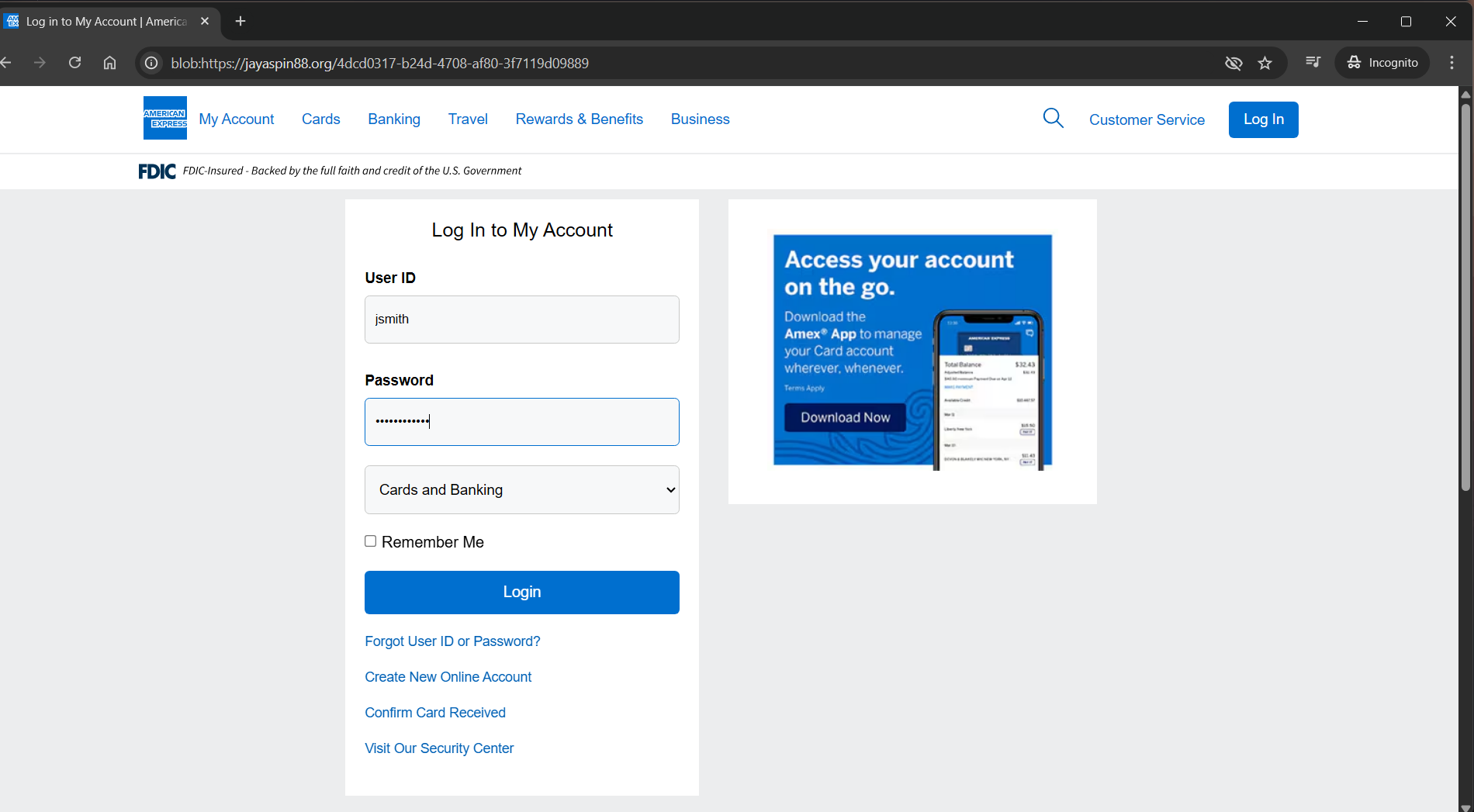
Task: Open Chrome three-dot menu
Action: 1452,63
